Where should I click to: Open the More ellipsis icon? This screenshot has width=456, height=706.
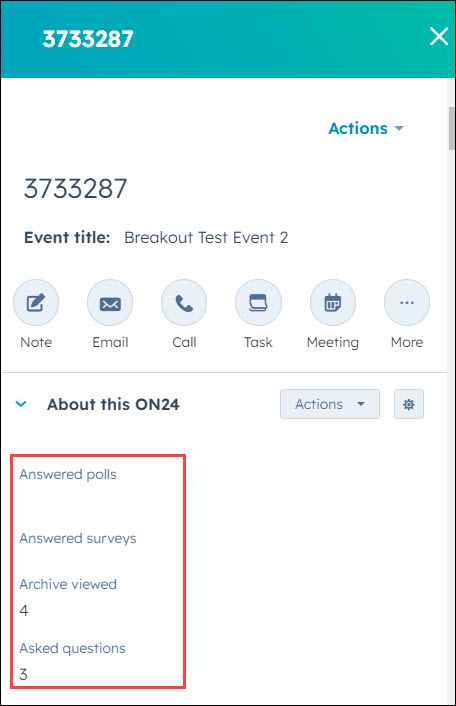click(x=407, y=303)
